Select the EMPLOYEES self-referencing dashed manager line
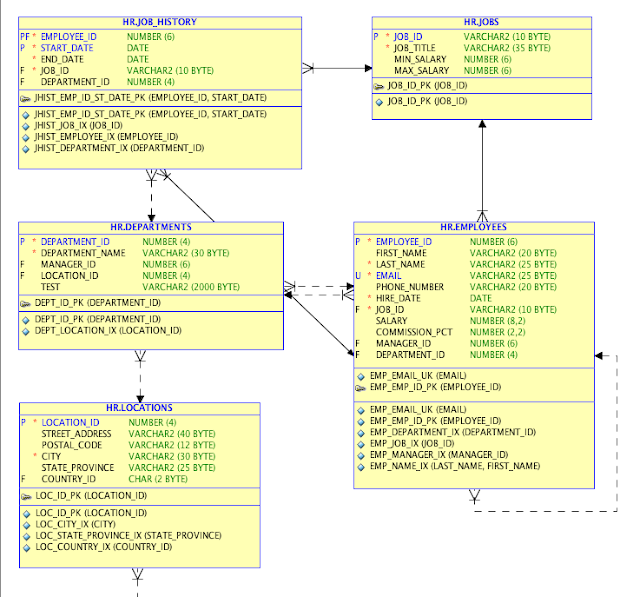Image resolution: width=640 pixels, height=597 pixels. point(617,433)
